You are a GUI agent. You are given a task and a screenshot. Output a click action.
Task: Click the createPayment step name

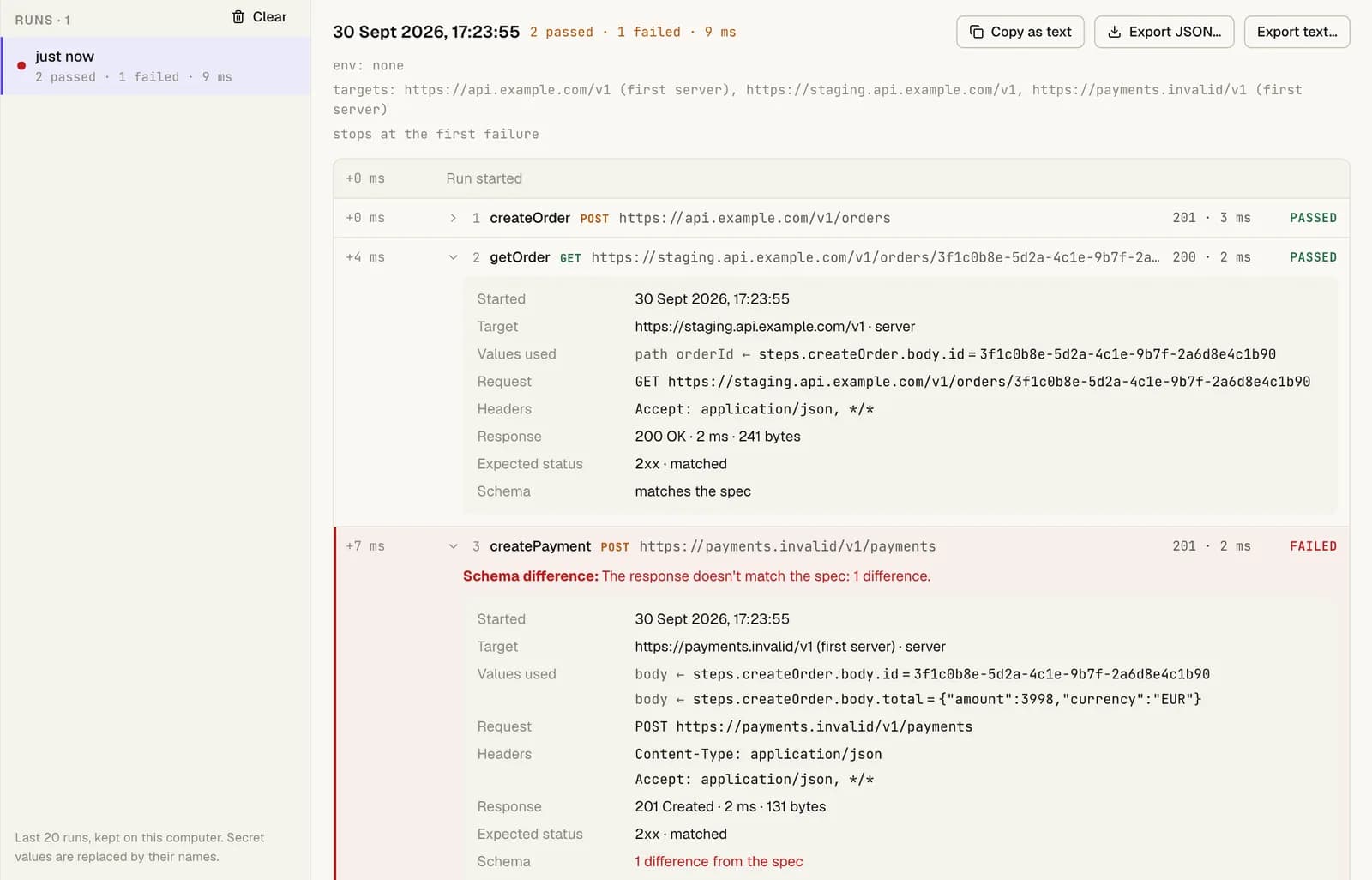pos(540,546)
